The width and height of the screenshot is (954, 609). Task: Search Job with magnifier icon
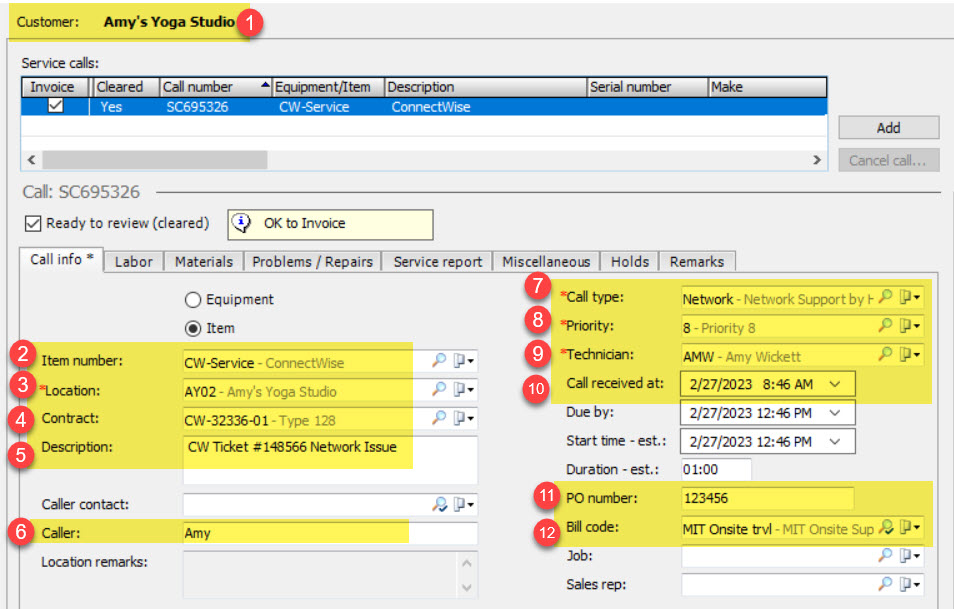tap(885, 554)
